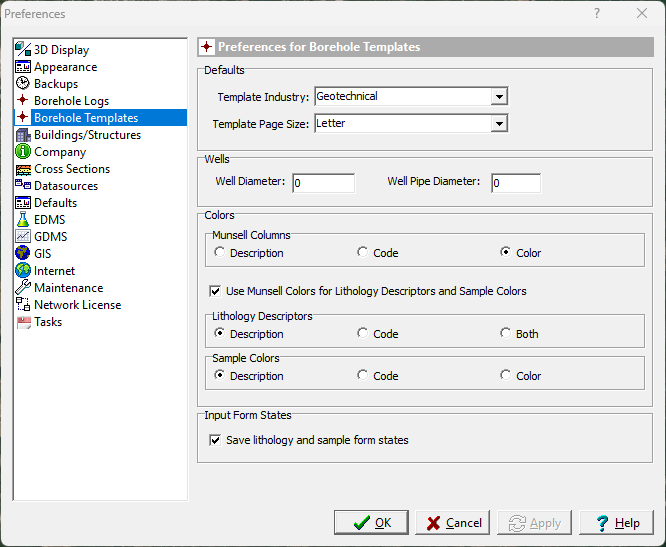Image resolution: width=666 pixels, height=547 pixels.
Task: Click the Maintenance wrench icon
Action: (23, 288)
